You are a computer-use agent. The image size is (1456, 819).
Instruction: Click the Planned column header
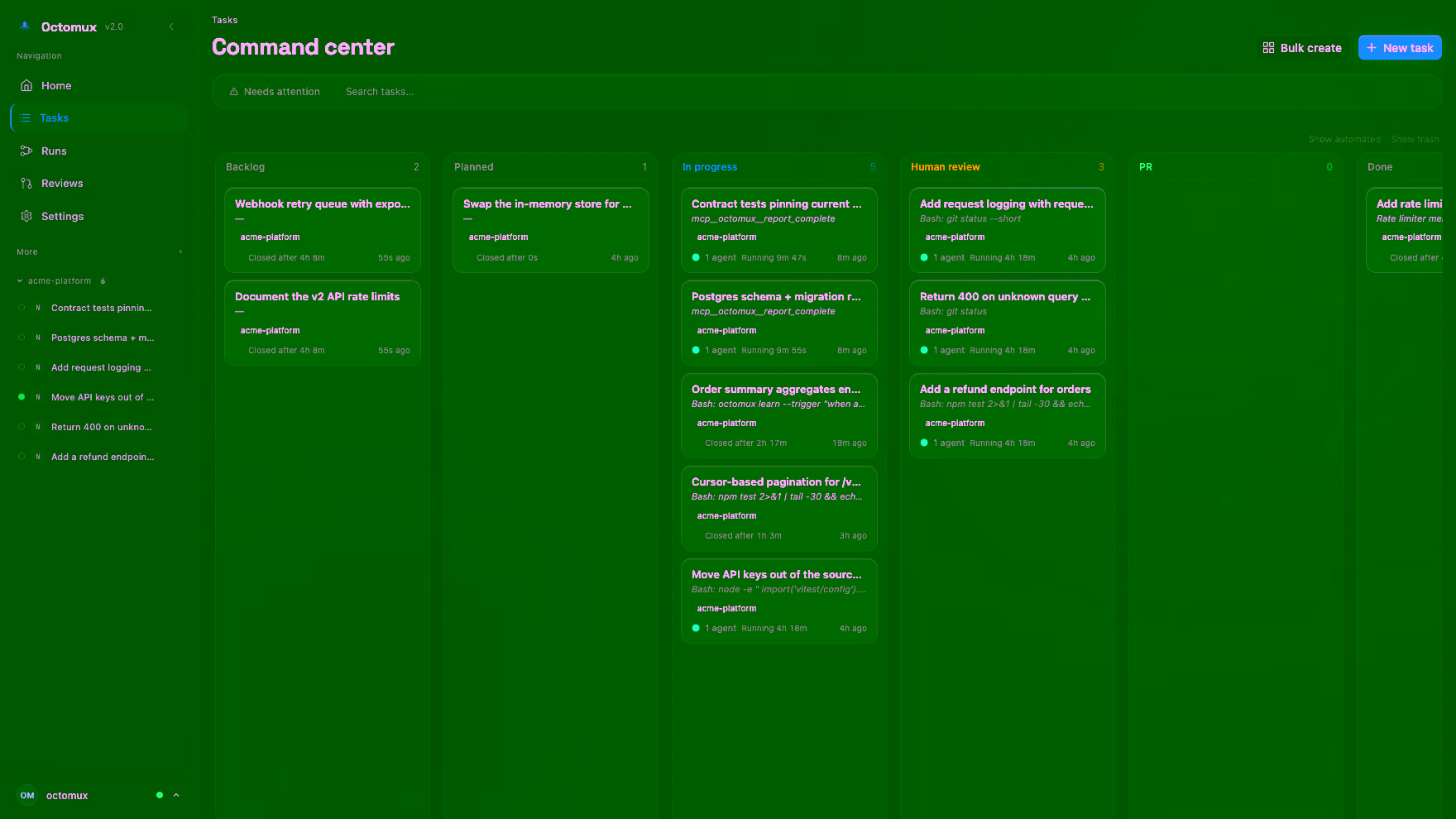(x=474, y=167)
